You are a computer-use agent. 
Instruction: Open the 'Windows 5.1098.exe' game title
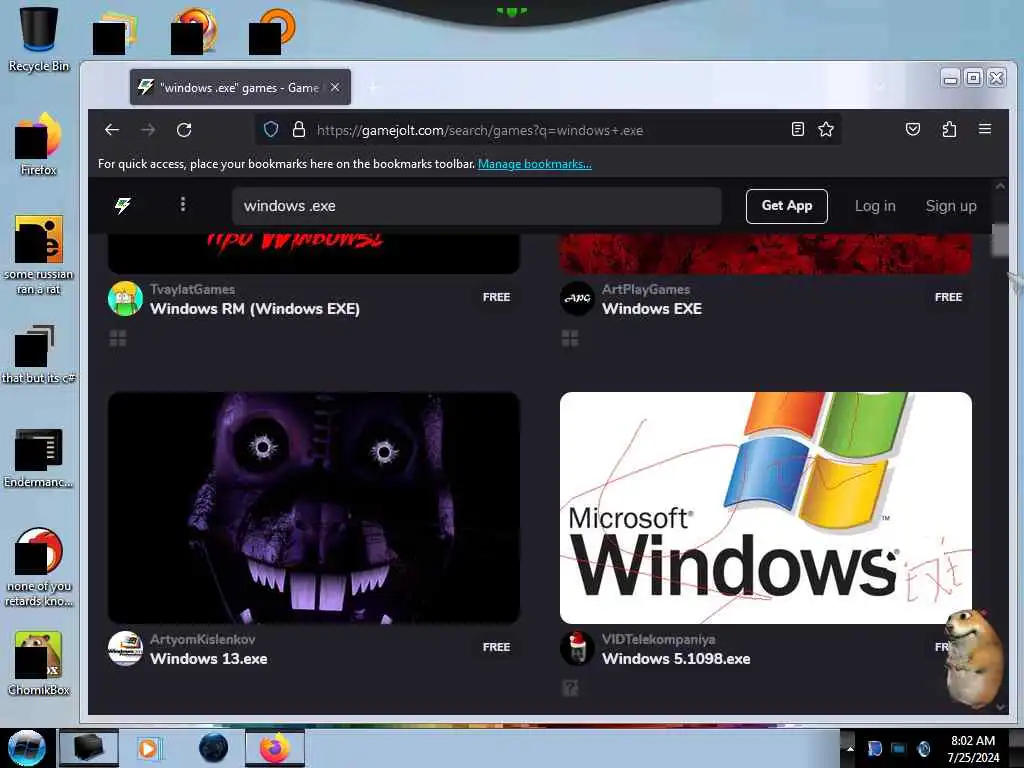676,659
